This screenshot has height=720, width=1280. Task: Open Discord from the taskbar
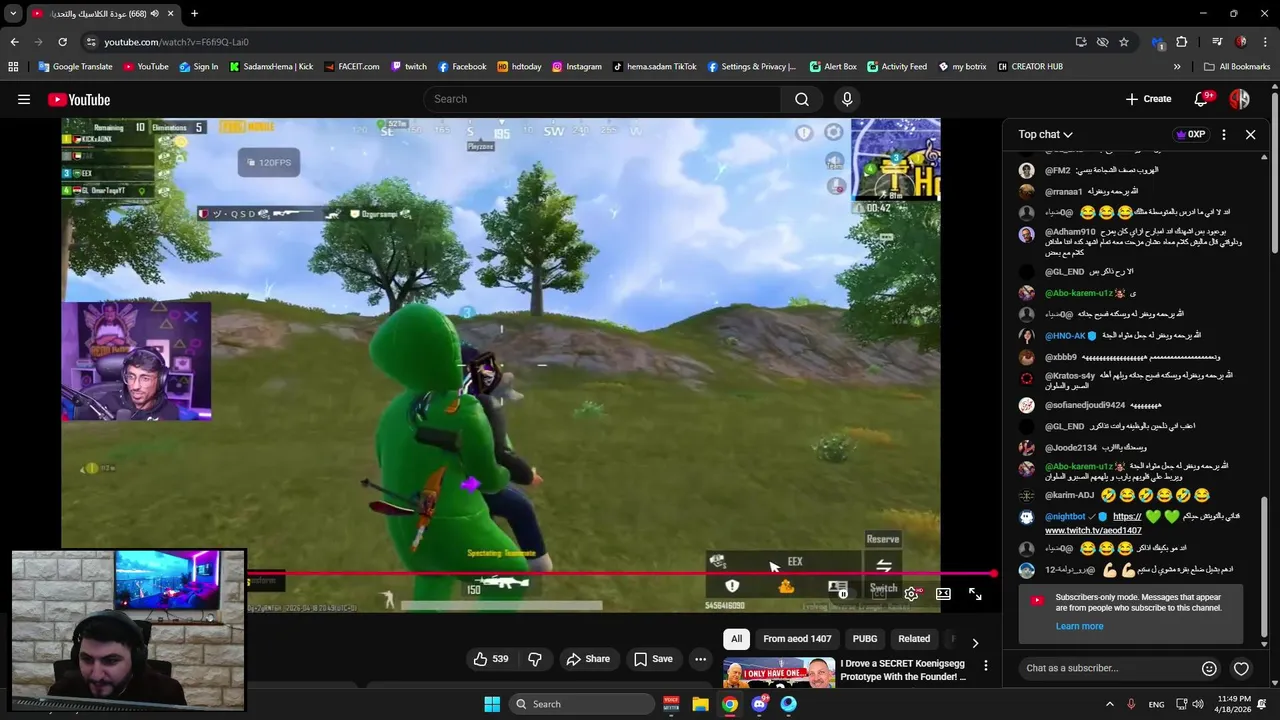coord(759,704)
